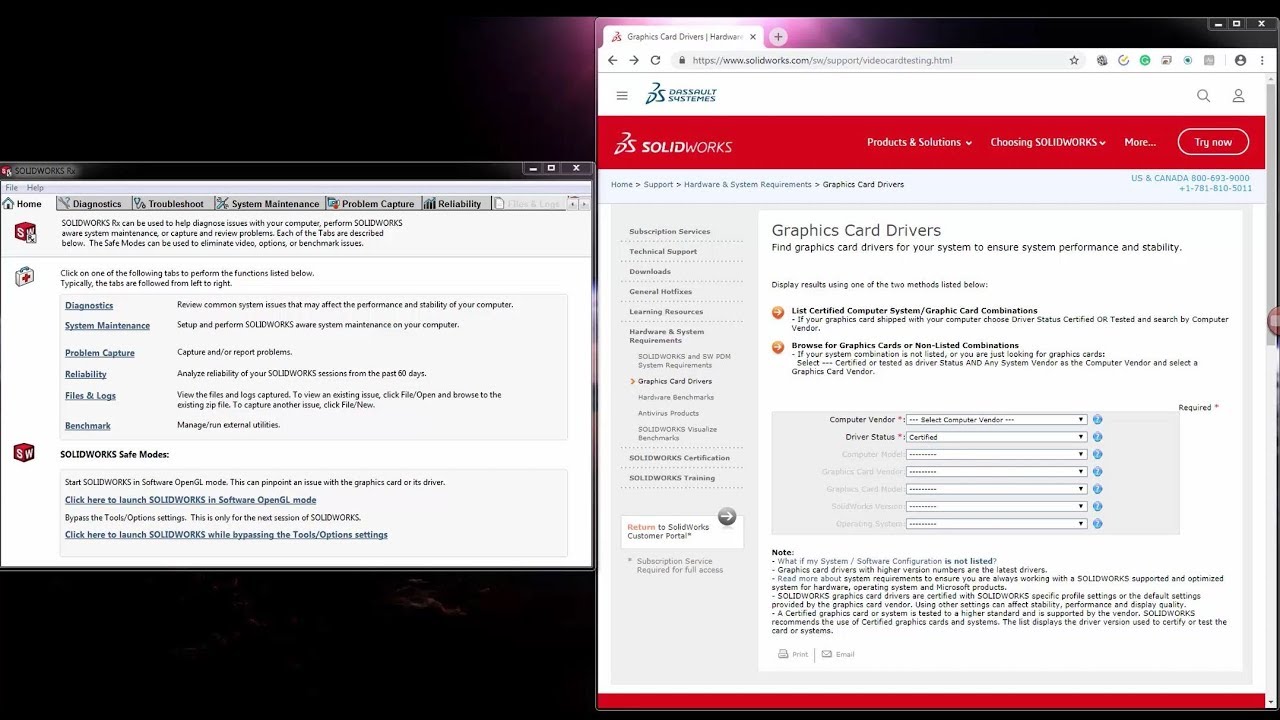Open the Operating System dropdown
The width and height of the screenshot is (1280, 720).
(x=996, y=523)
